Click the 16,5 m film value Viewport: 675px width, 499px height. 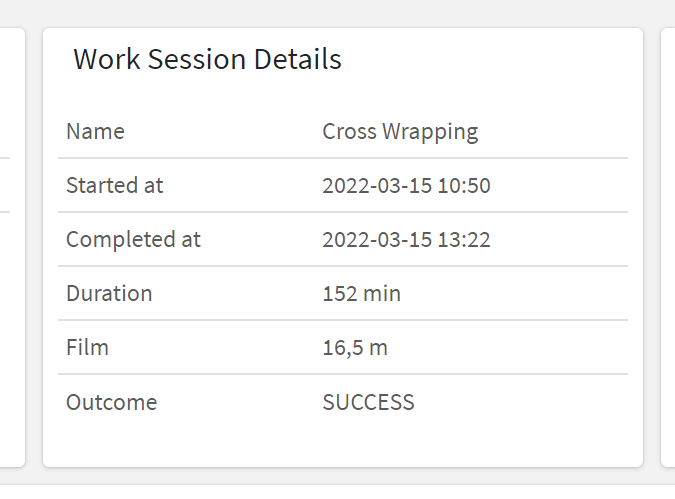pos(355,348)
